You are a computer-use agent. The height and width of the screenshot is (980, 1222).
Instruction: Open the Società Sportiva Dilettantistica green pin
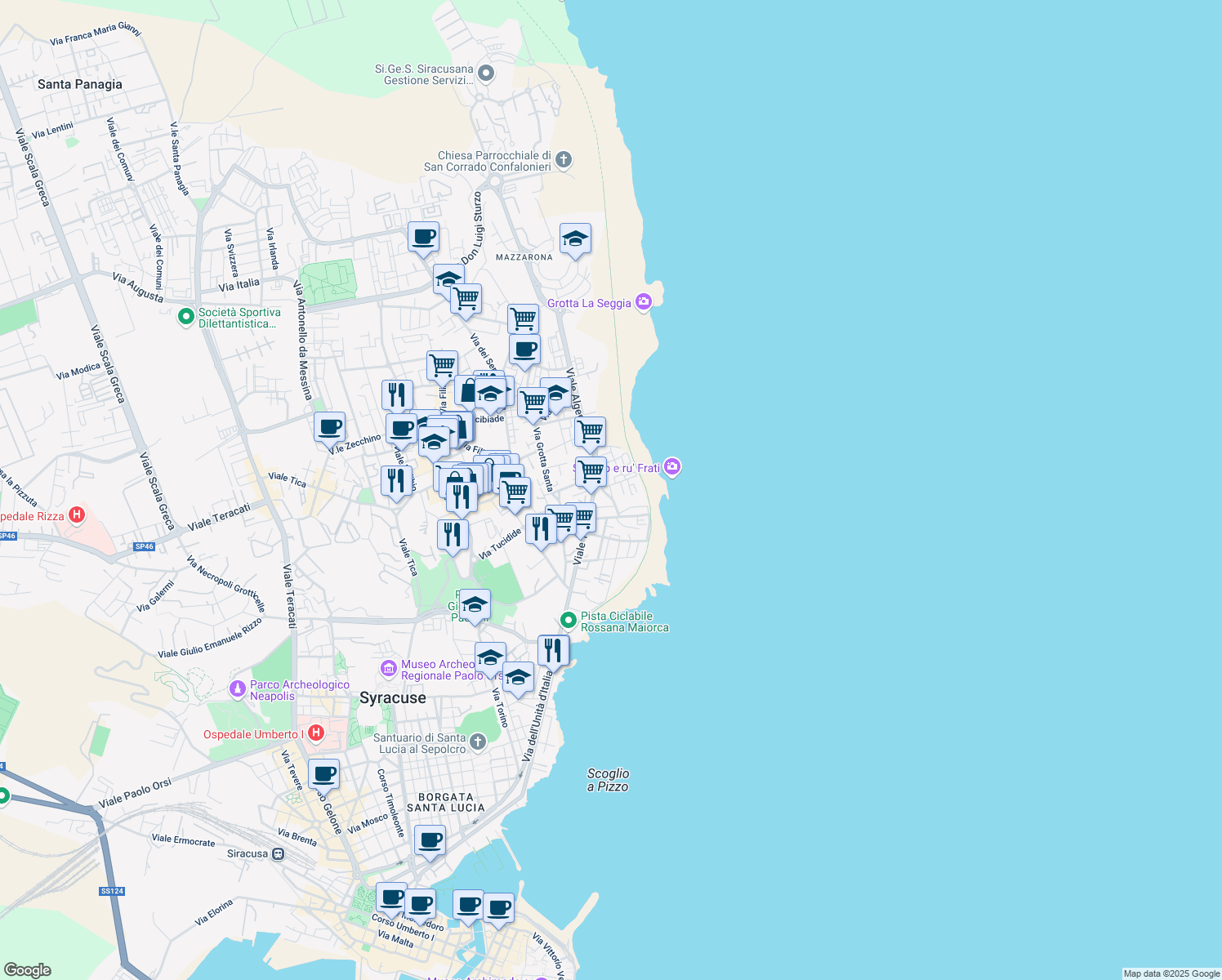point(186,315)
